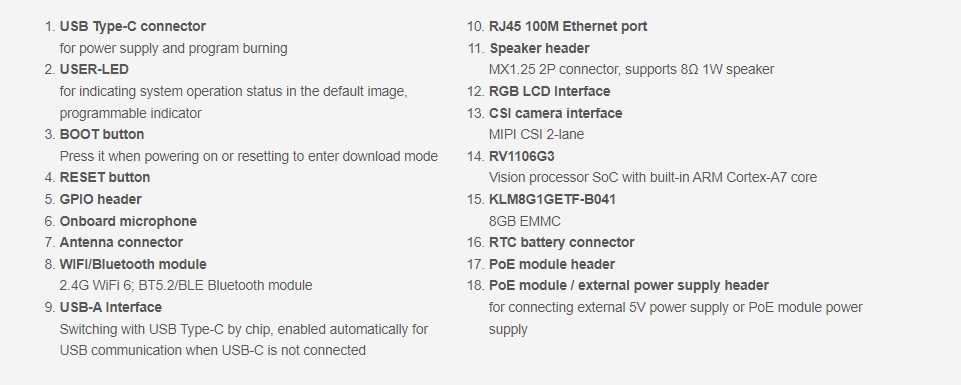Image resolution: width=961 pixels, height=385 pixels.
Task: Click the MIPI CSI 2-lane description
Action: tap(536, 134)
